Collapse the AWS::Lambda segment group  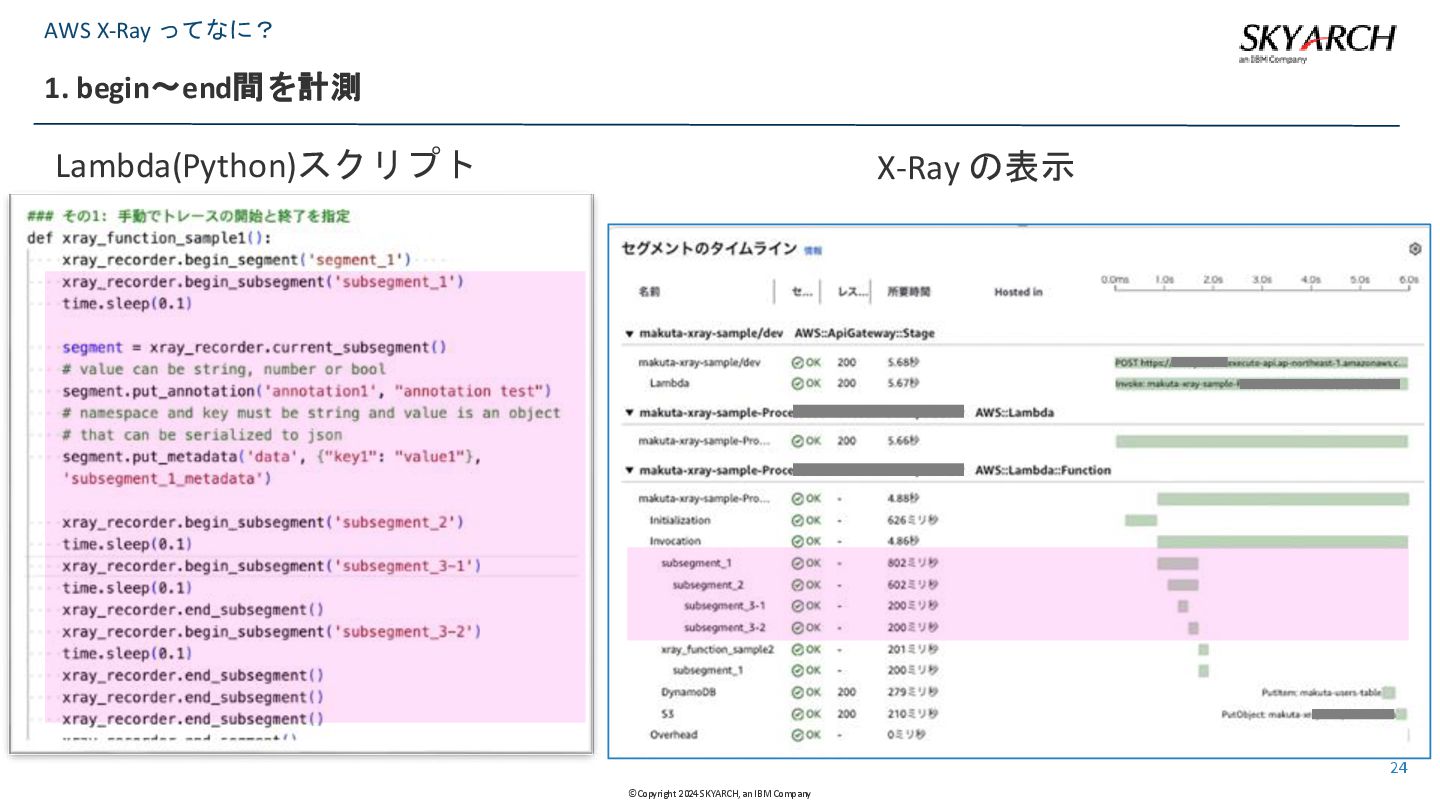pos(629,412)
